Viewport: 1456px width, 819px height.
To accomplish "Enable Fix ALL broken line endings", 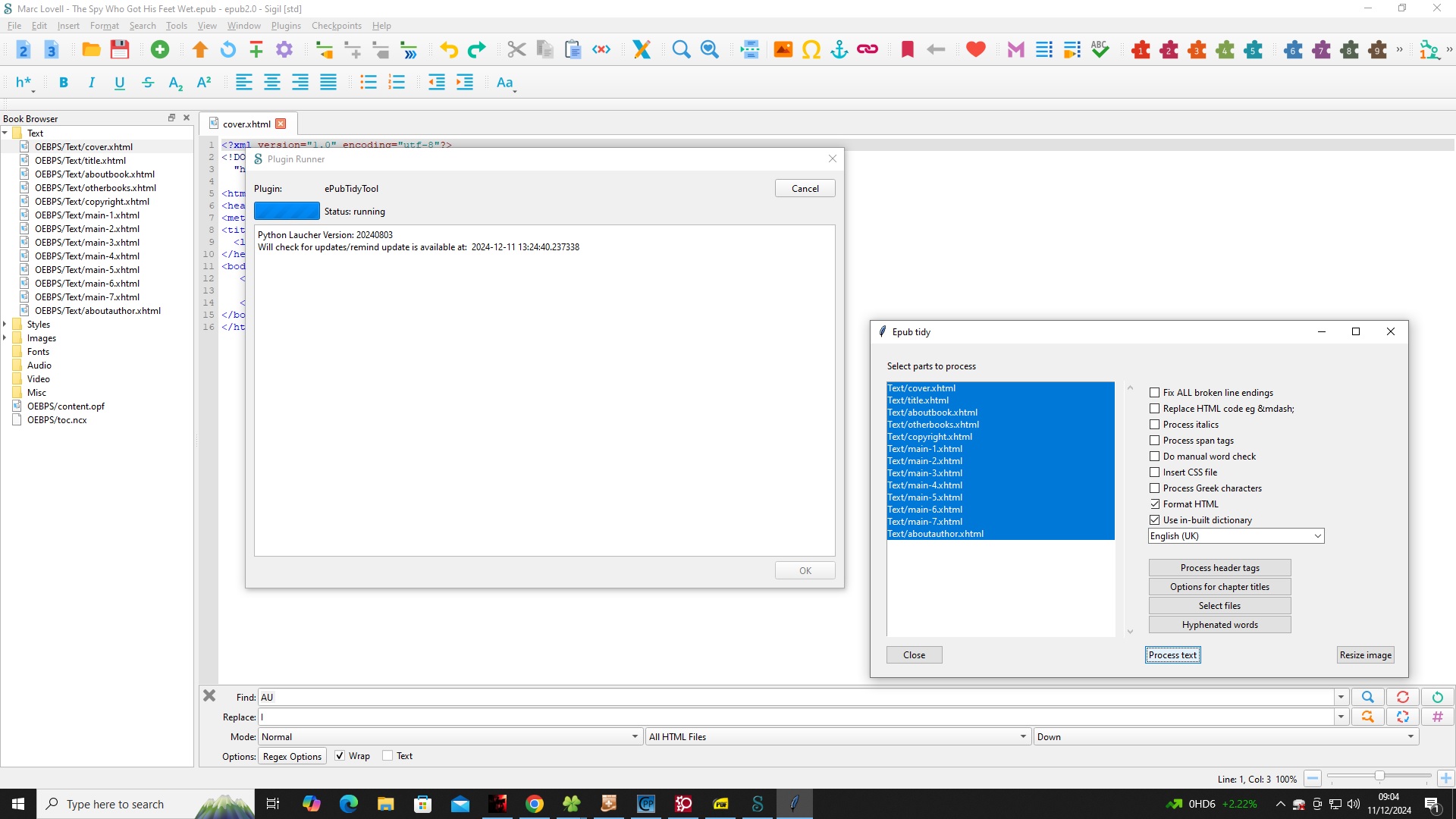I will click(x=1155, y=393).
